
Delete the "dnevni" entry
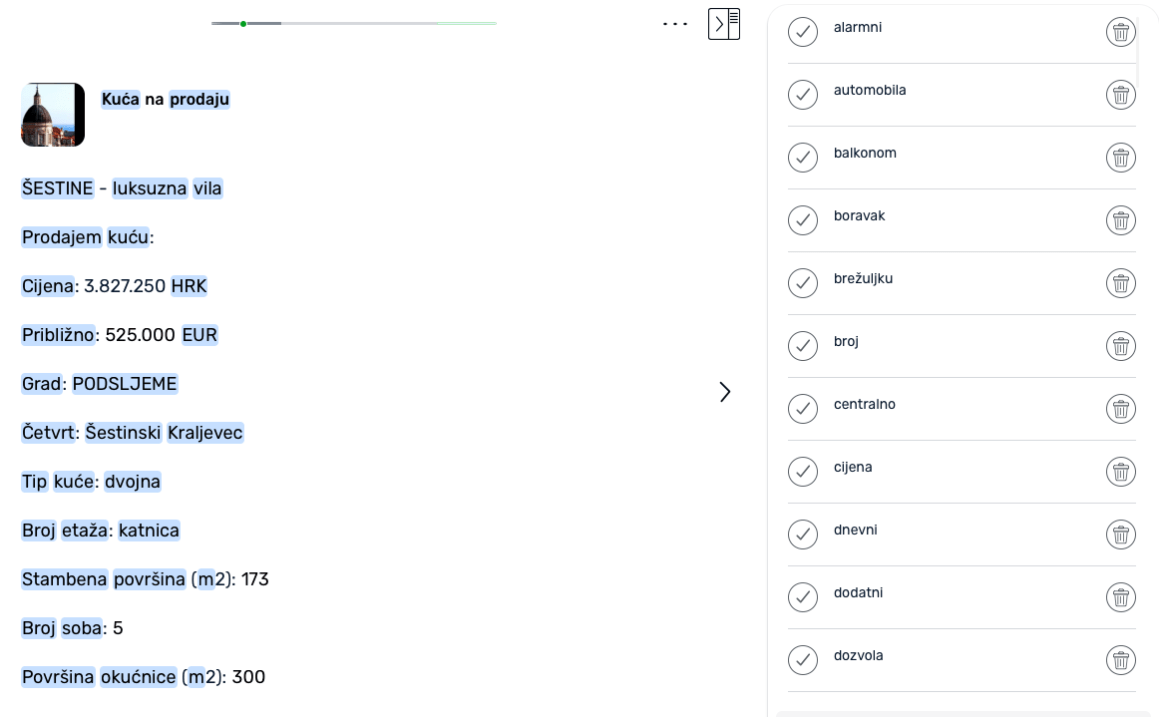(1121, 534)
